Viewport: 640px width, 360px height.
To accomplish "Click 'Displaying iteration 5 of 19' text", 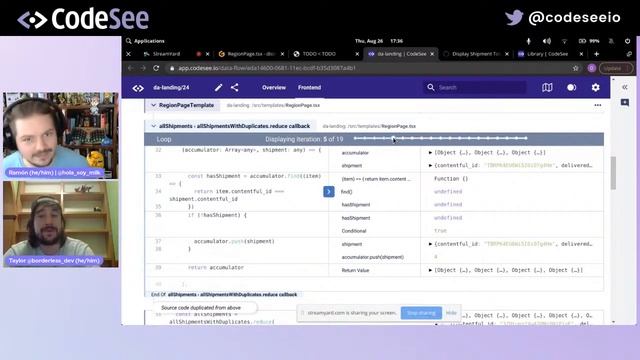I will [304, 139].
